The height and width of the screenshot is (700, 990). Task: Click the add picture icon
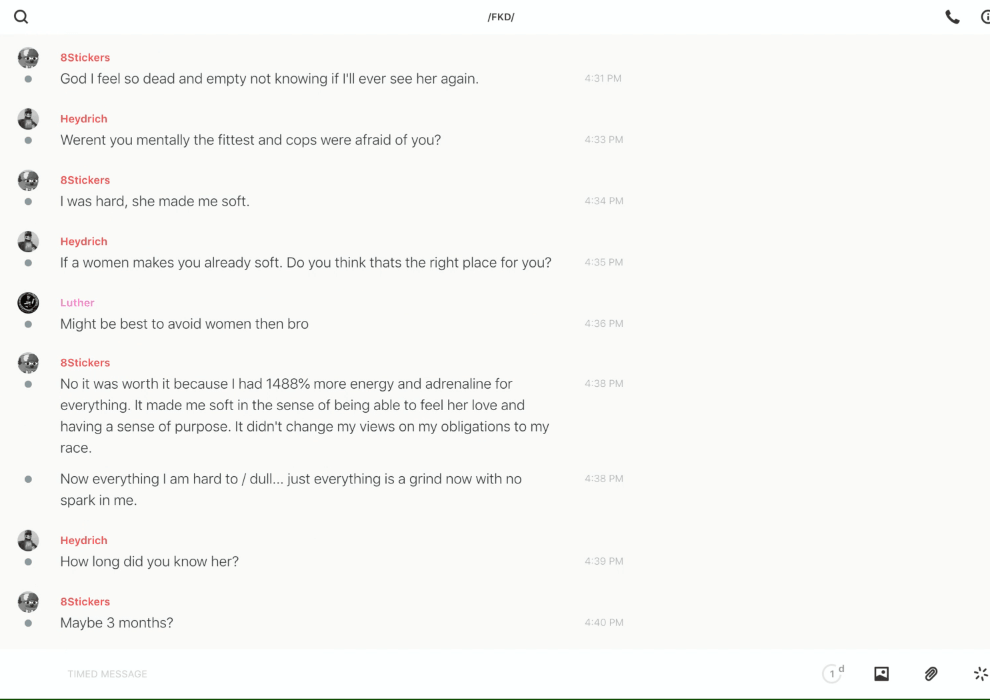tap(881, 674)
